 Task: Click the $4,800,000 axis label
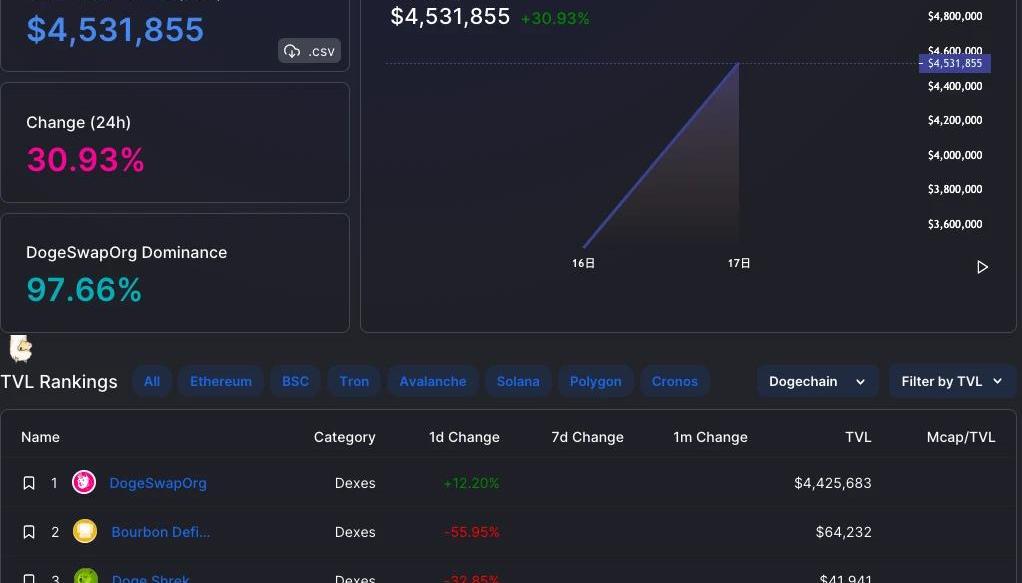point(955,16)
